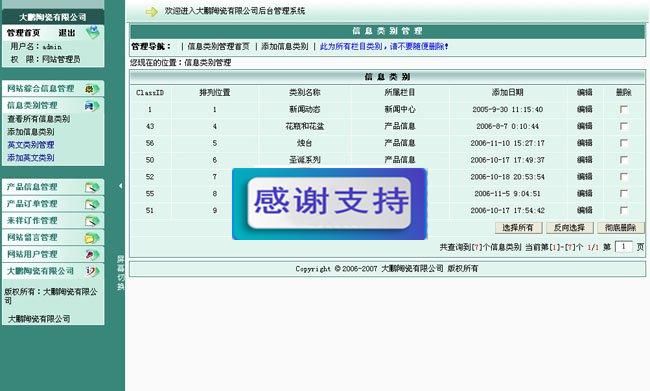Click the 选择所有 button

518,228
